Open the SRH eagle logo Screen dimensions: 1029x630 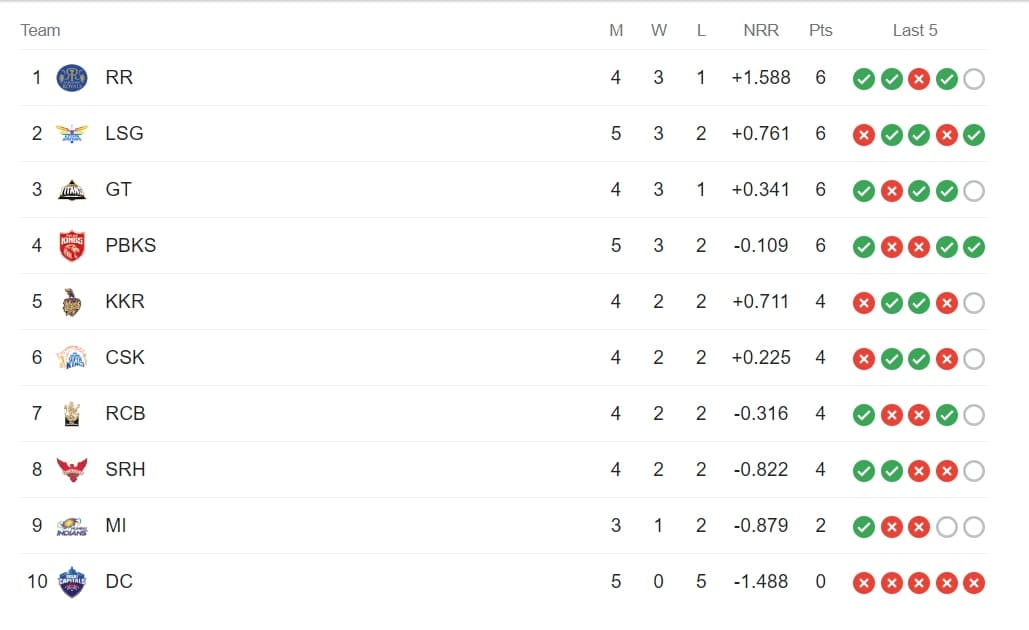click(x=72, y=470)
